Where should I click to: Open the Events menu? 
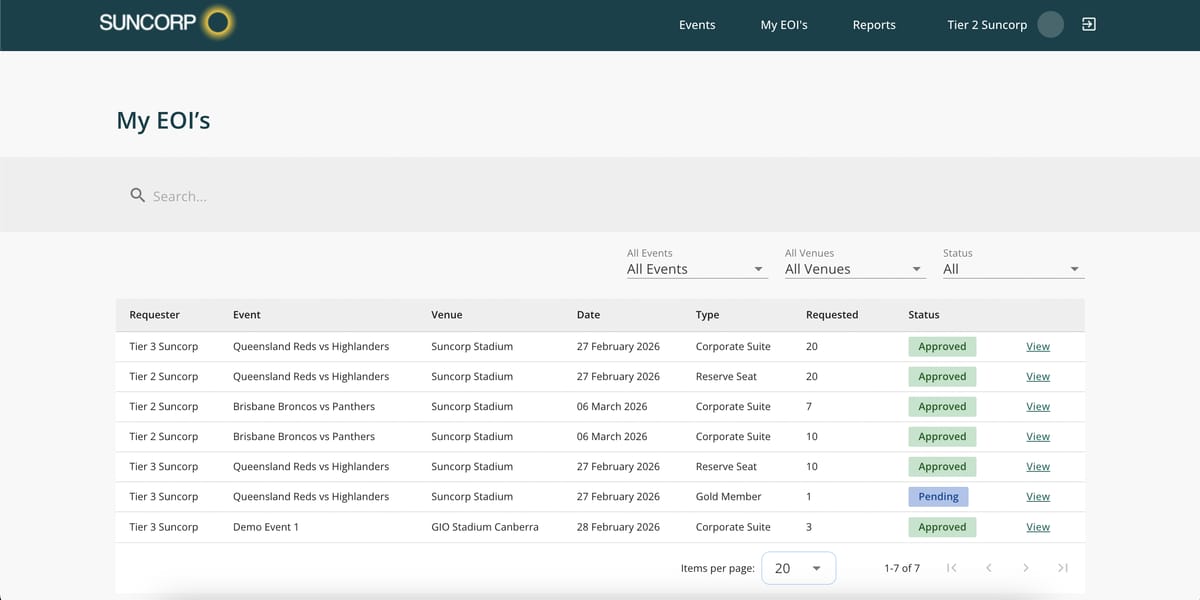pos(697,25)
